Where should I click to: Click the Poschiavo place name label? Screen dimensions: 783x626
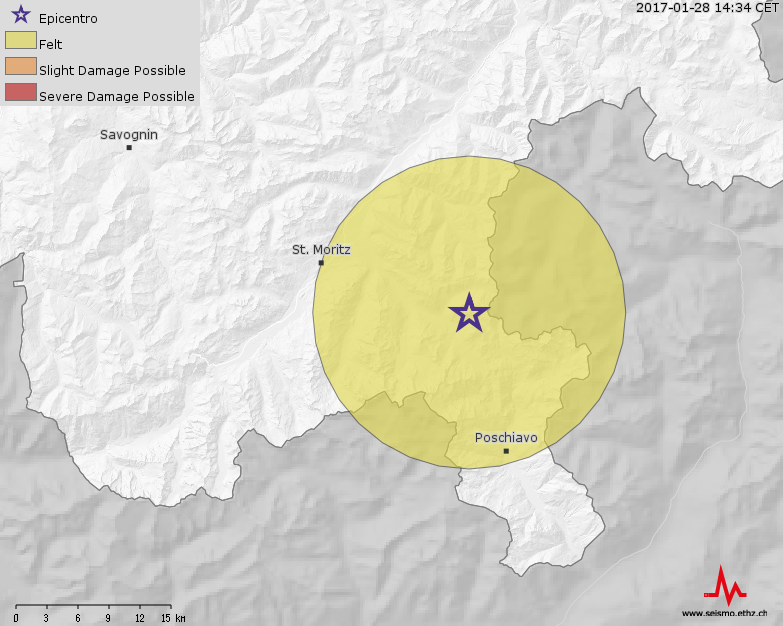coord(506,438)
